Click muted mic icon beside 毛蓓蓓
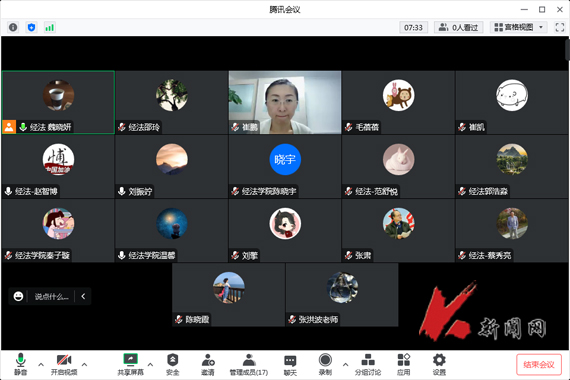The width and height of the screenshot is (570, 380). pos(349,127)
